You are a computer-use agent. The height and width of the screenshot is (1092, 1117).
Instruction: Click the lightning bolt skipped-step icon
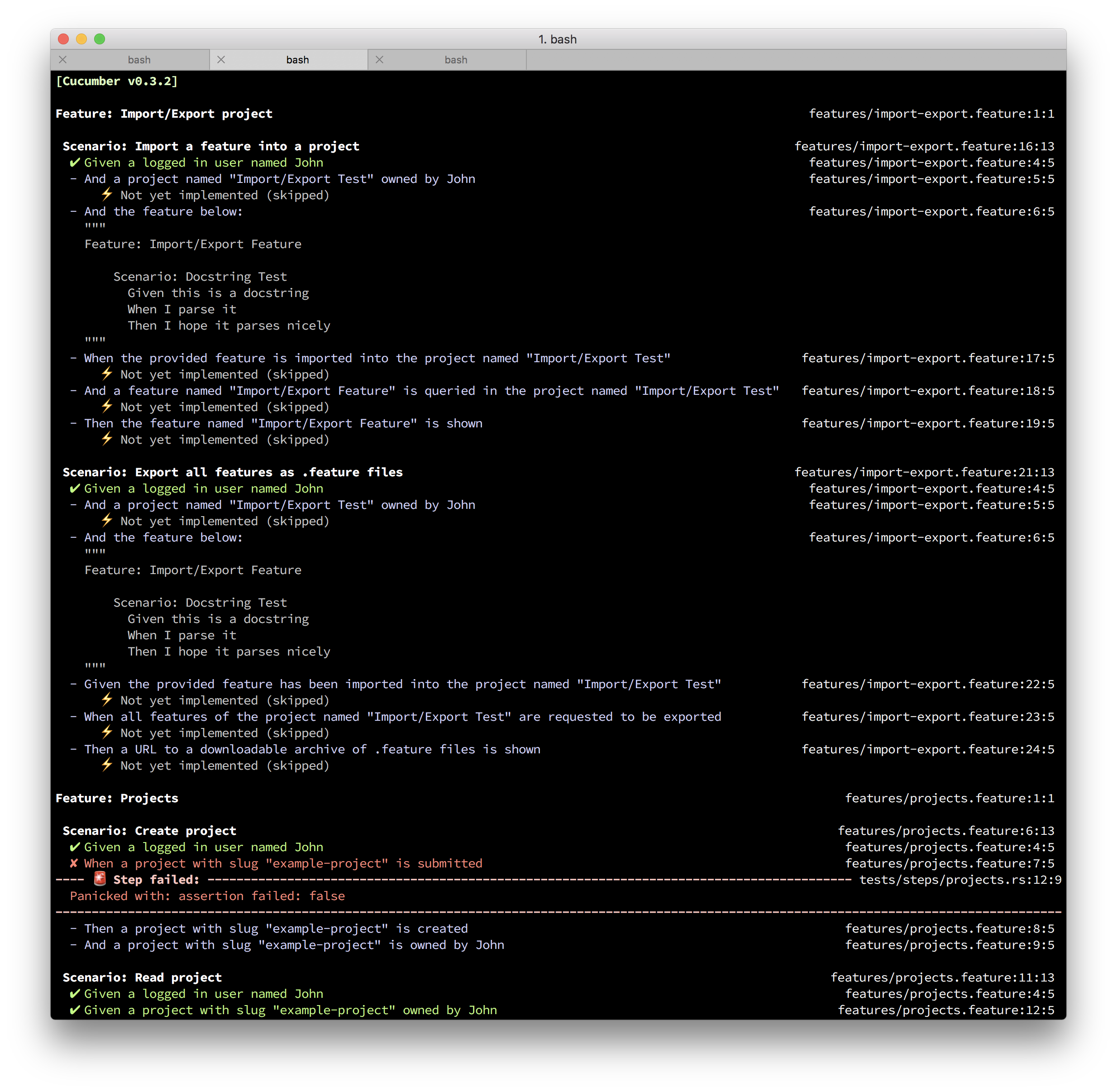[x=107, y=195]
